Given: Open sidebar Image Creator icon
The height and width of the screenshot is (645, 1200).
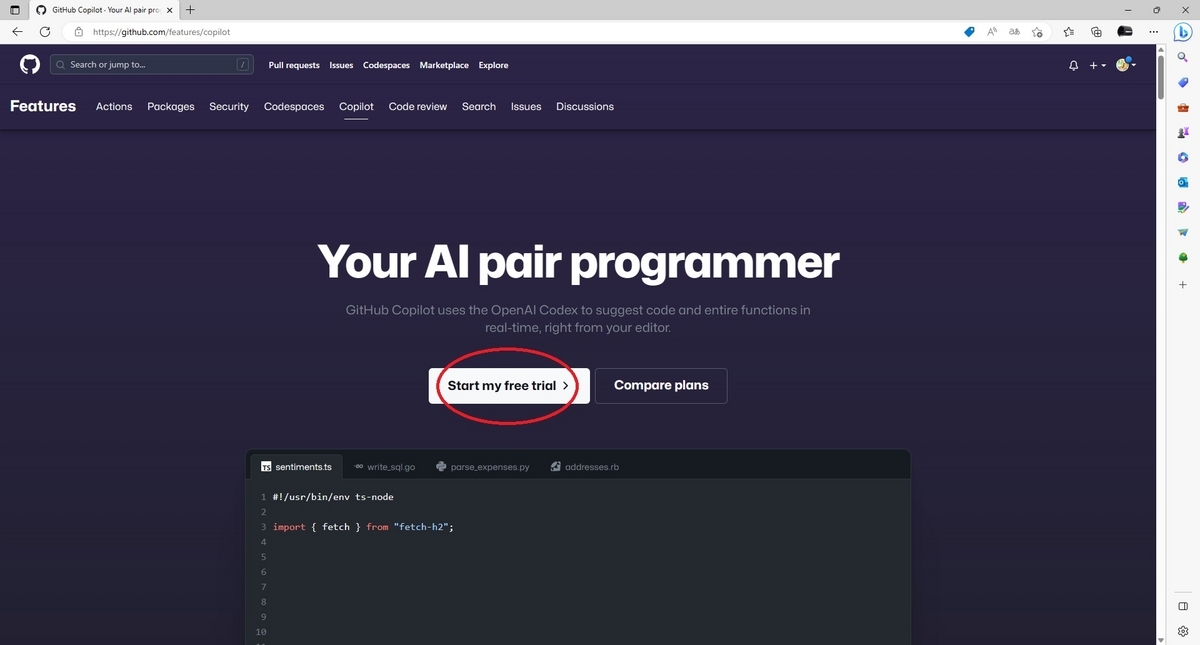Looking at the screenshot, I should [x=1183, y=207].
